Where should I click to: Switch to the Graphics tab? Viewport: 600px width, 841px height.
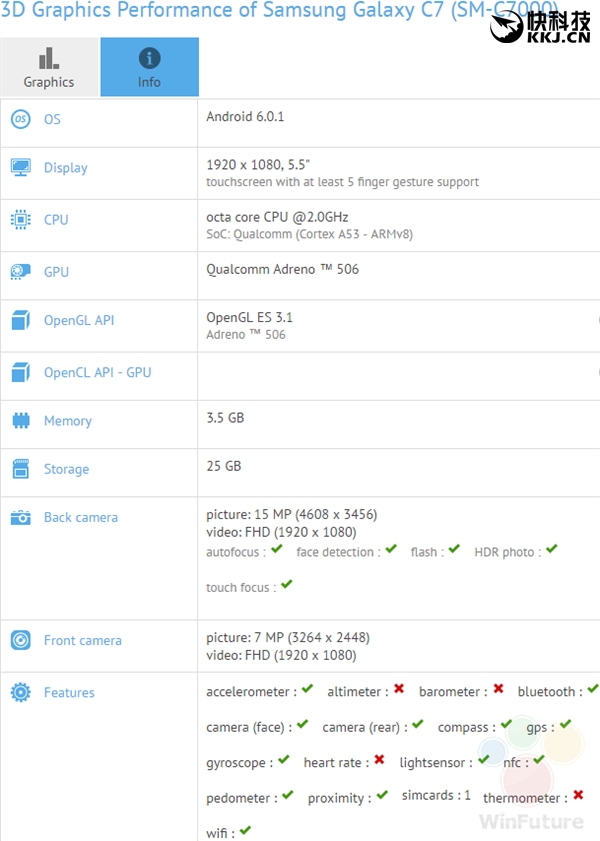(x=49, y=67)
